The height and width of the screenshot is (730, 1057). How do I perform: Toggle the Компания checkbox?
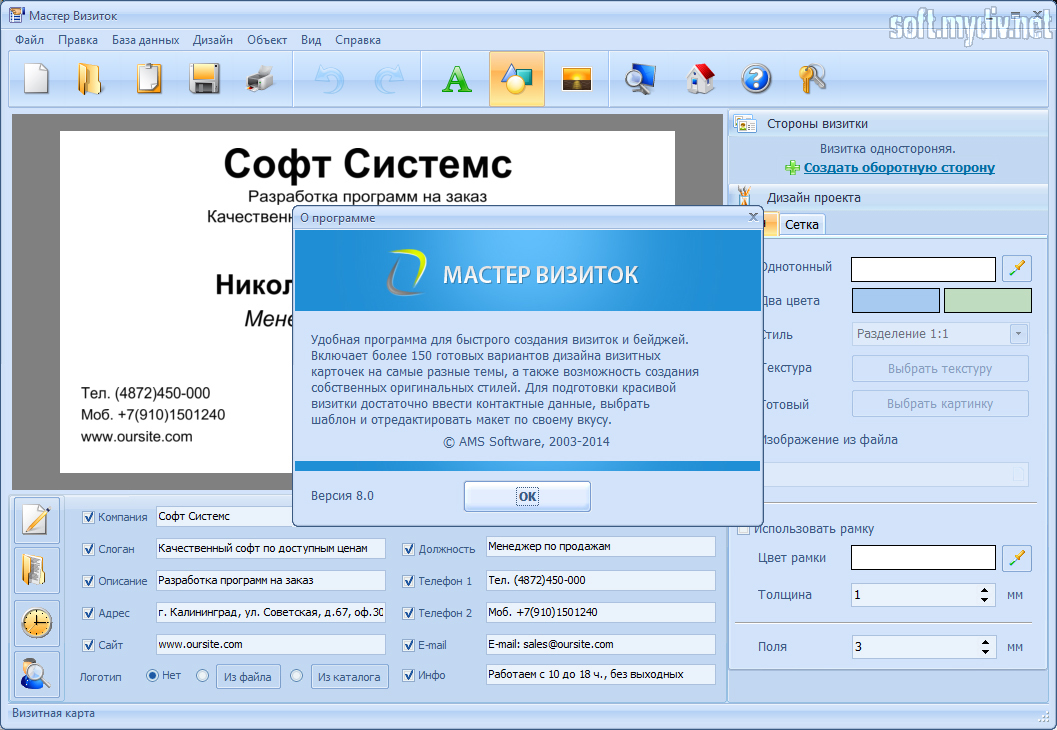[88, 517]
